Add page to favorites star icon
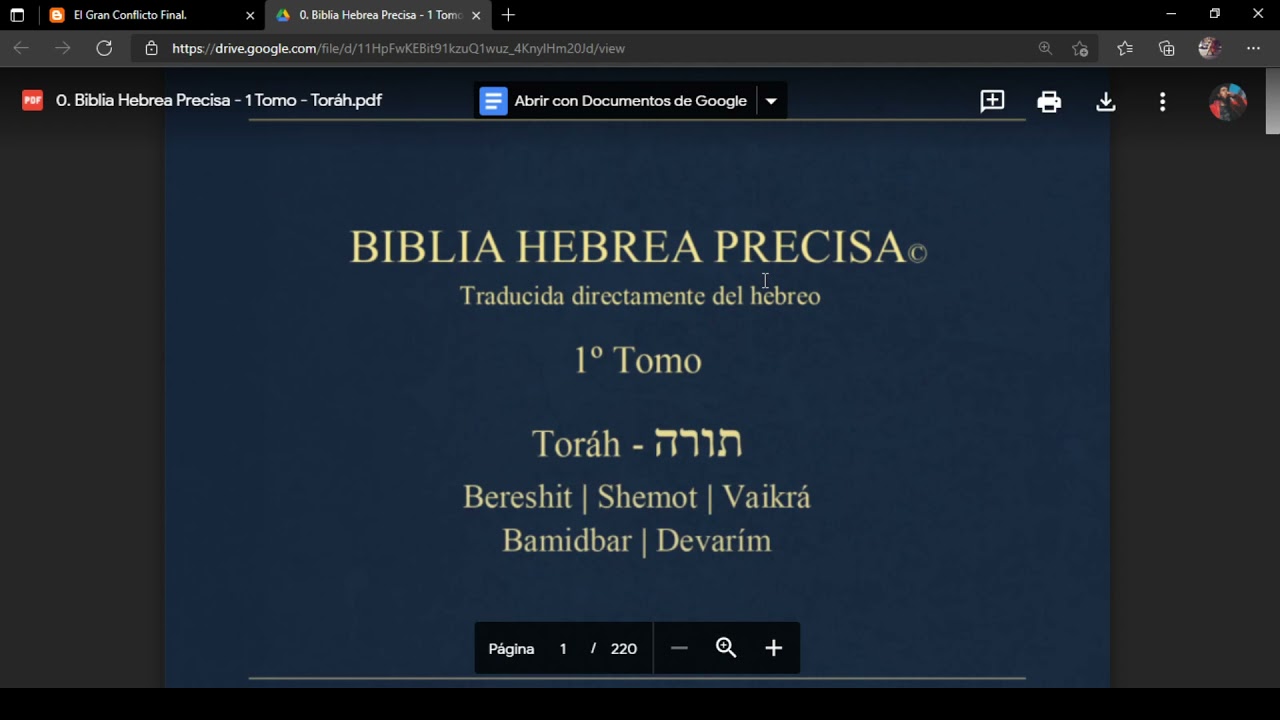The height and width of the screenshot is (720, 1280). (1080, 48)
